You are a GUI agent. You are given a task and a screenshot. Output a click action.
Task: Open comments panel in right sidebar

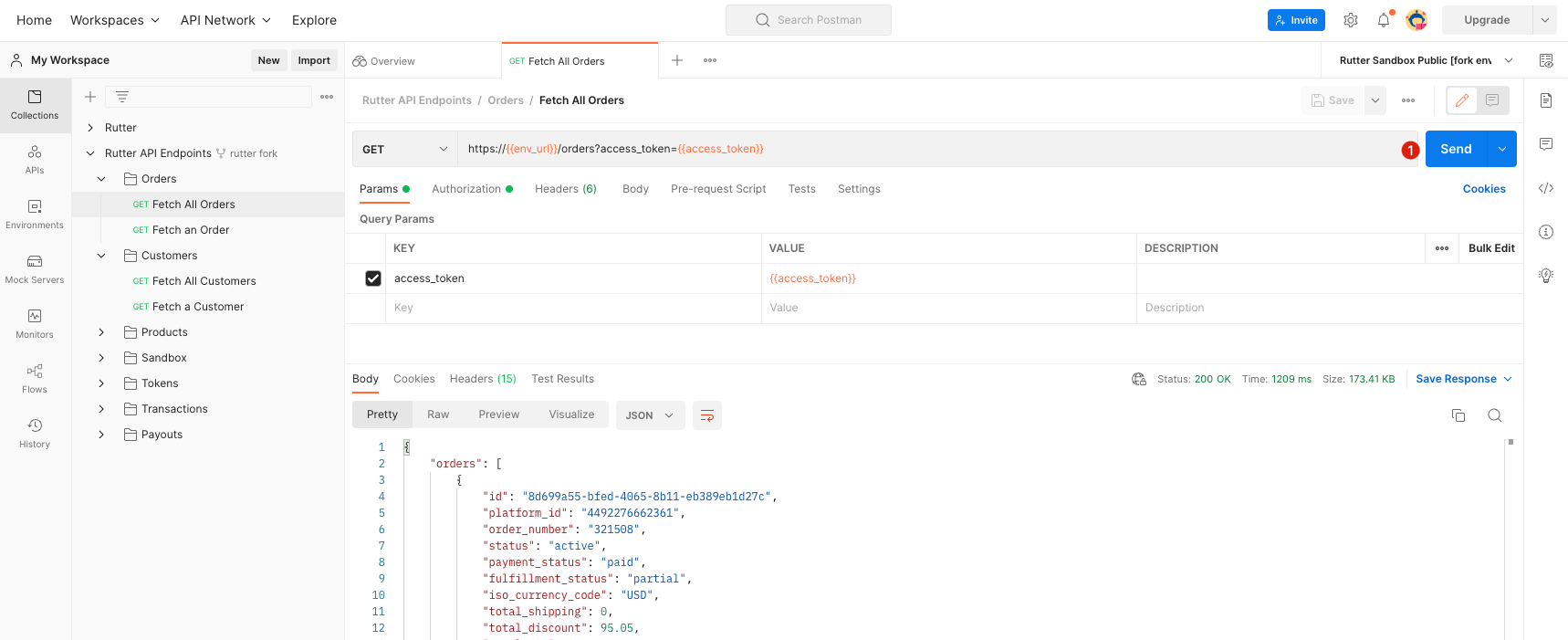(x=1546, y=144)
